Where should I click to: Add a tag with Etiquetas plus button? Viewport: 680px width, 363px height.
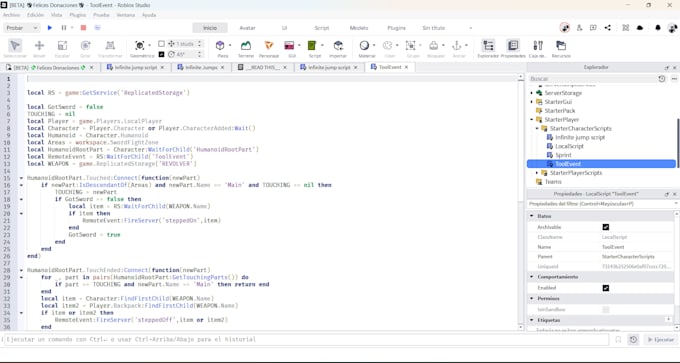pyautogui.click(x=668, y=320)
